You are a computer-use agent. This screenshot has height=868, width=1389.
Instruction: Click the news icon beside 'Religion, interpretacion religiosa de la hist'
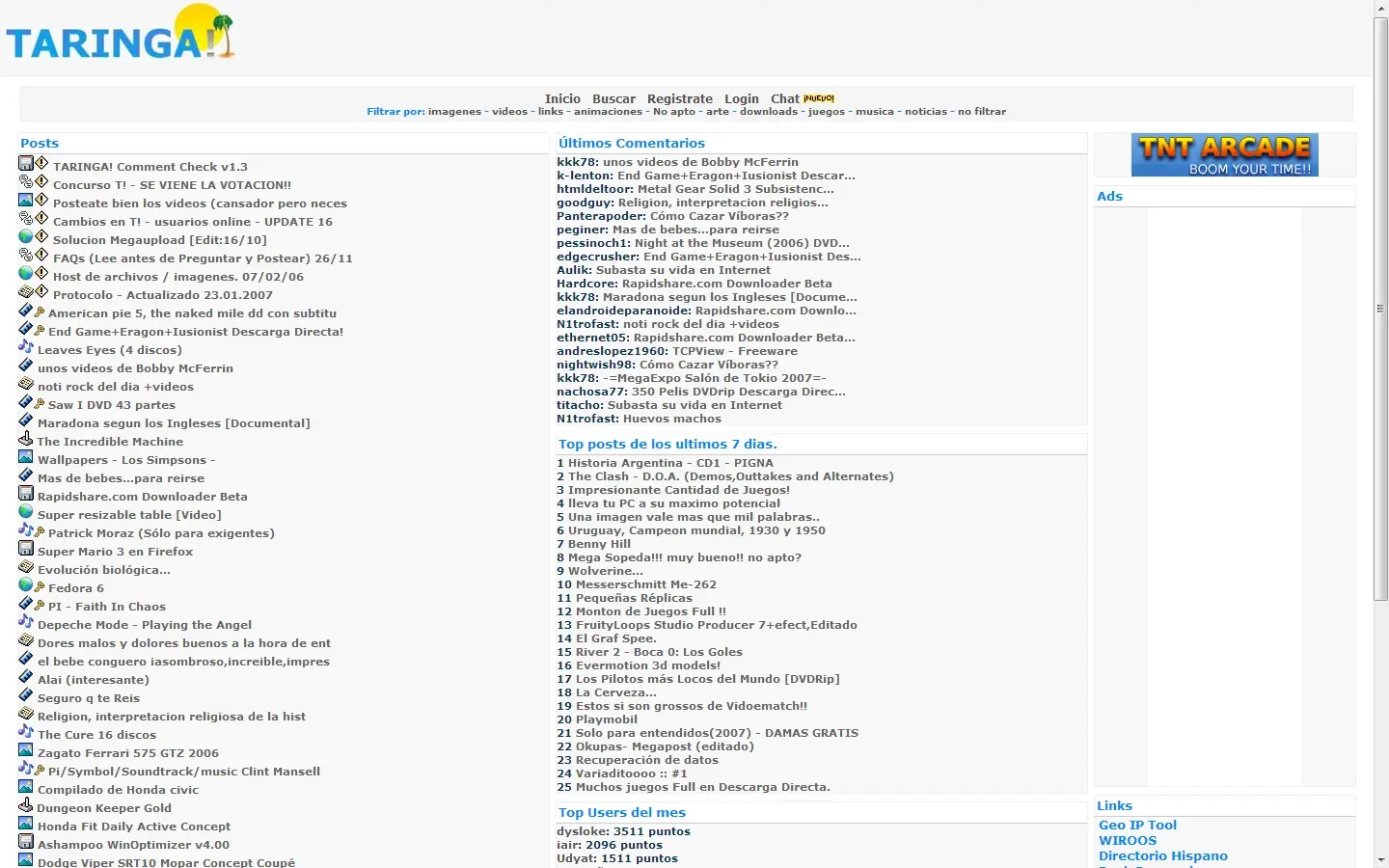(26, 713)
